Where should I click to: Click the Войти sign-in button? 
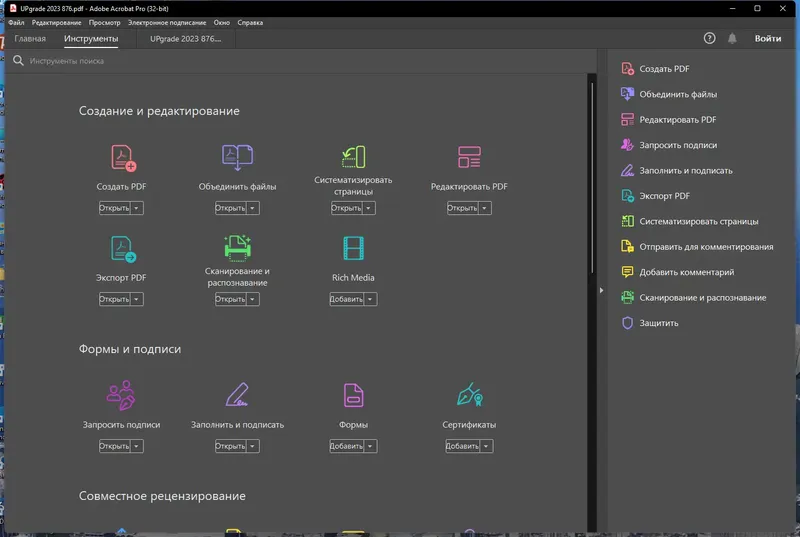click(x=768, y=38)
